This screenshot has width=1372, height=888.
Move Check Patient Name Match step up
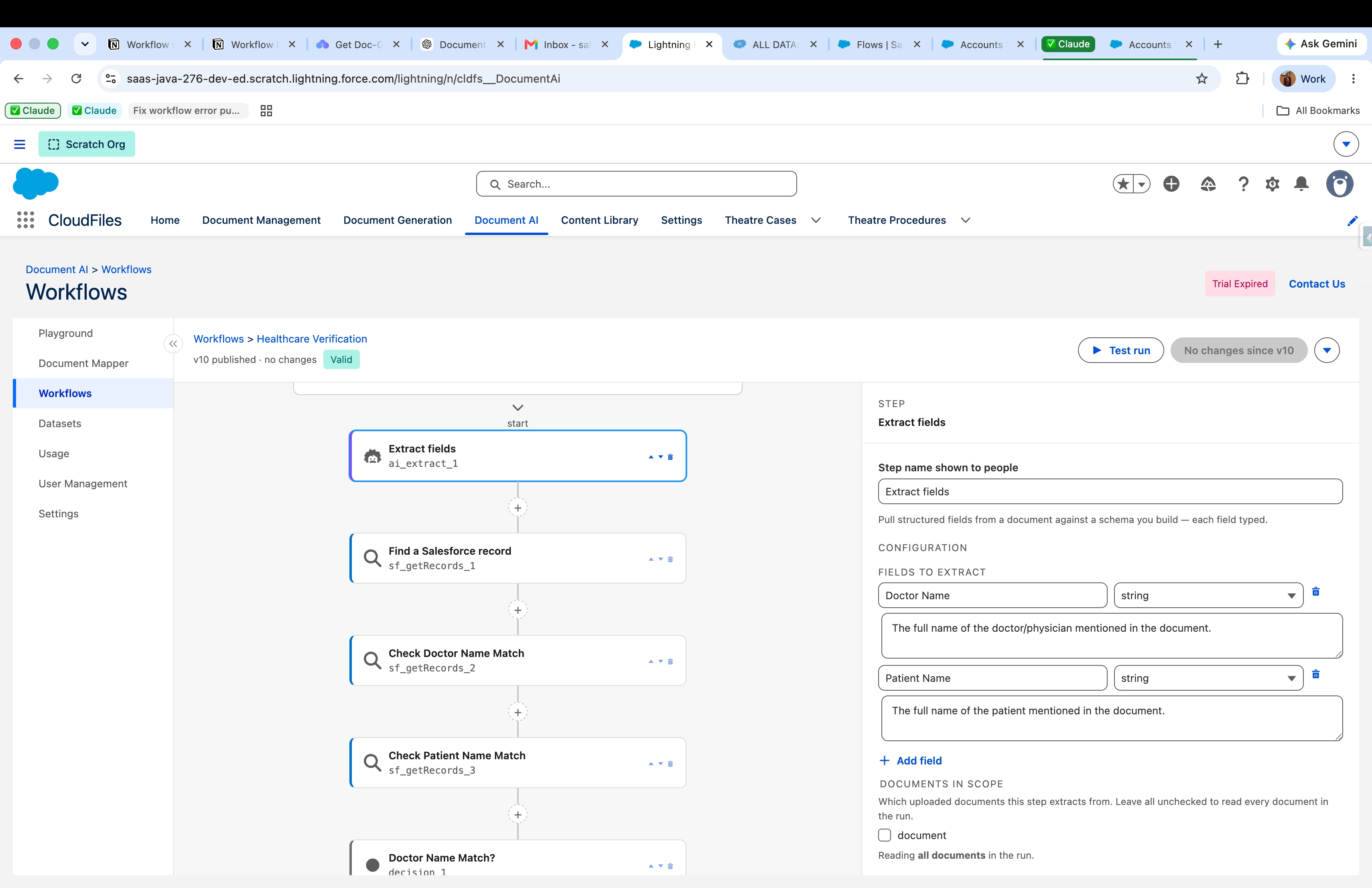click(651, 764)
